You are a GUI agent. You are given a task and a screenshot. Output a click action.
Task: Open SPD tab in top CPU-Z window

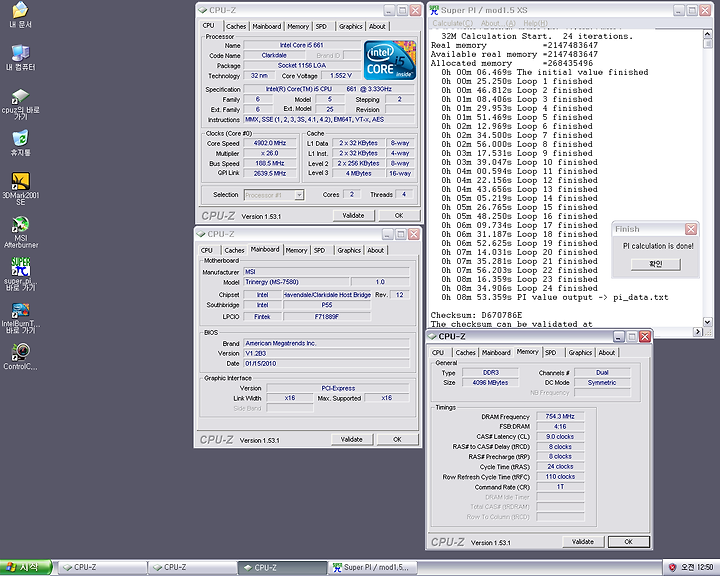[x=321, y=26]
